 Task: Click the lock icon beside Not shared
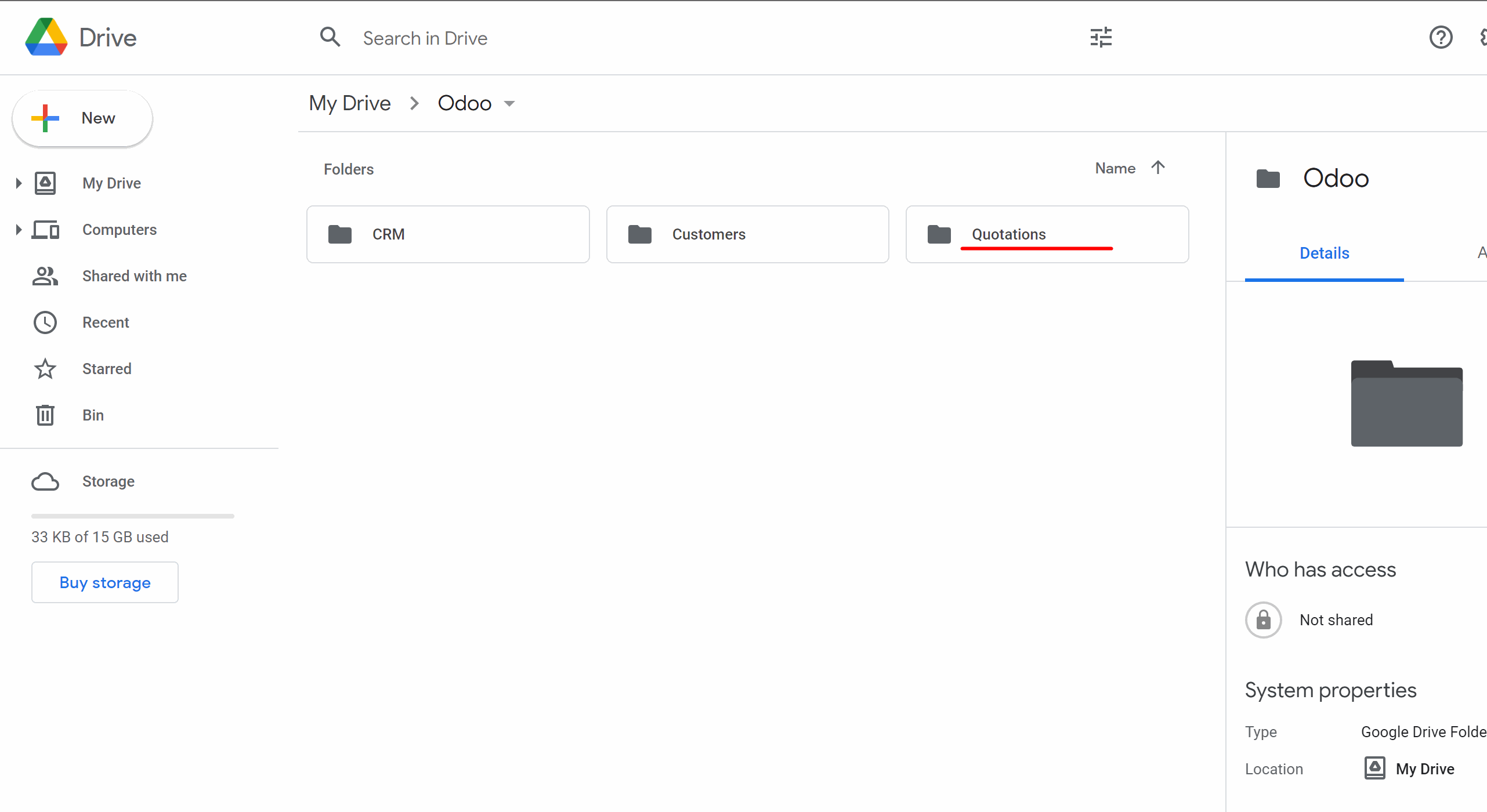coord(1264,620)
